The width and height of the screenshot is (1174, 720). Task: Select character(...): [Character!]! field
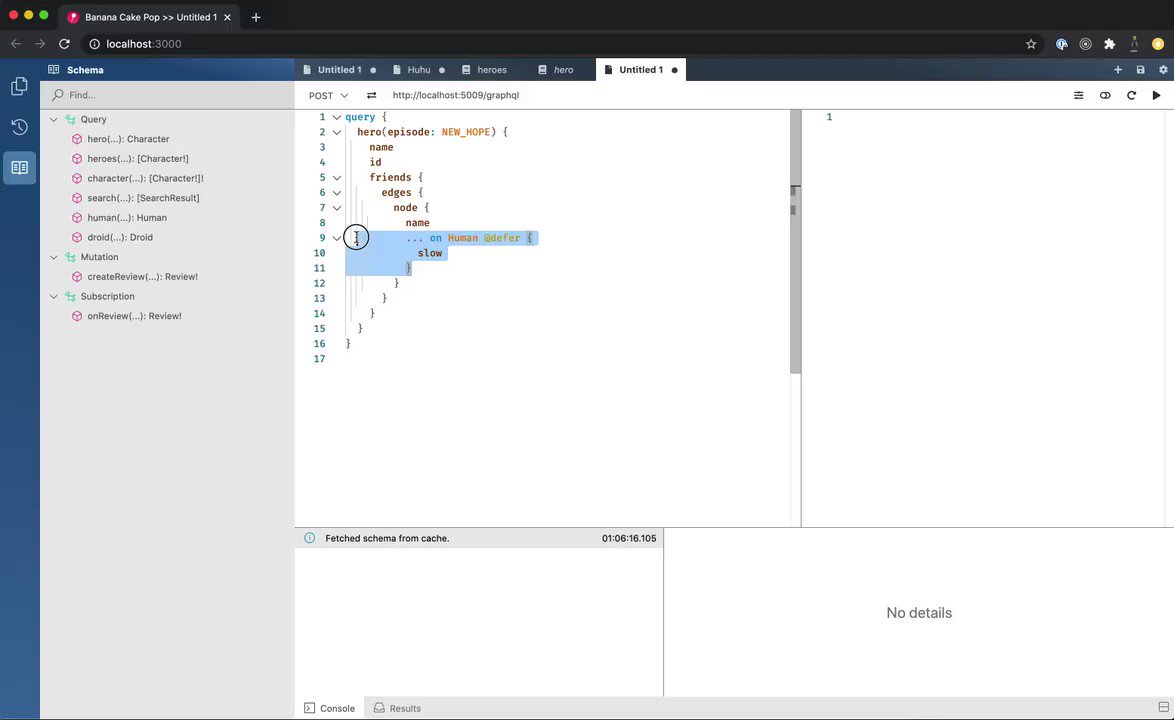click(145, 178)
